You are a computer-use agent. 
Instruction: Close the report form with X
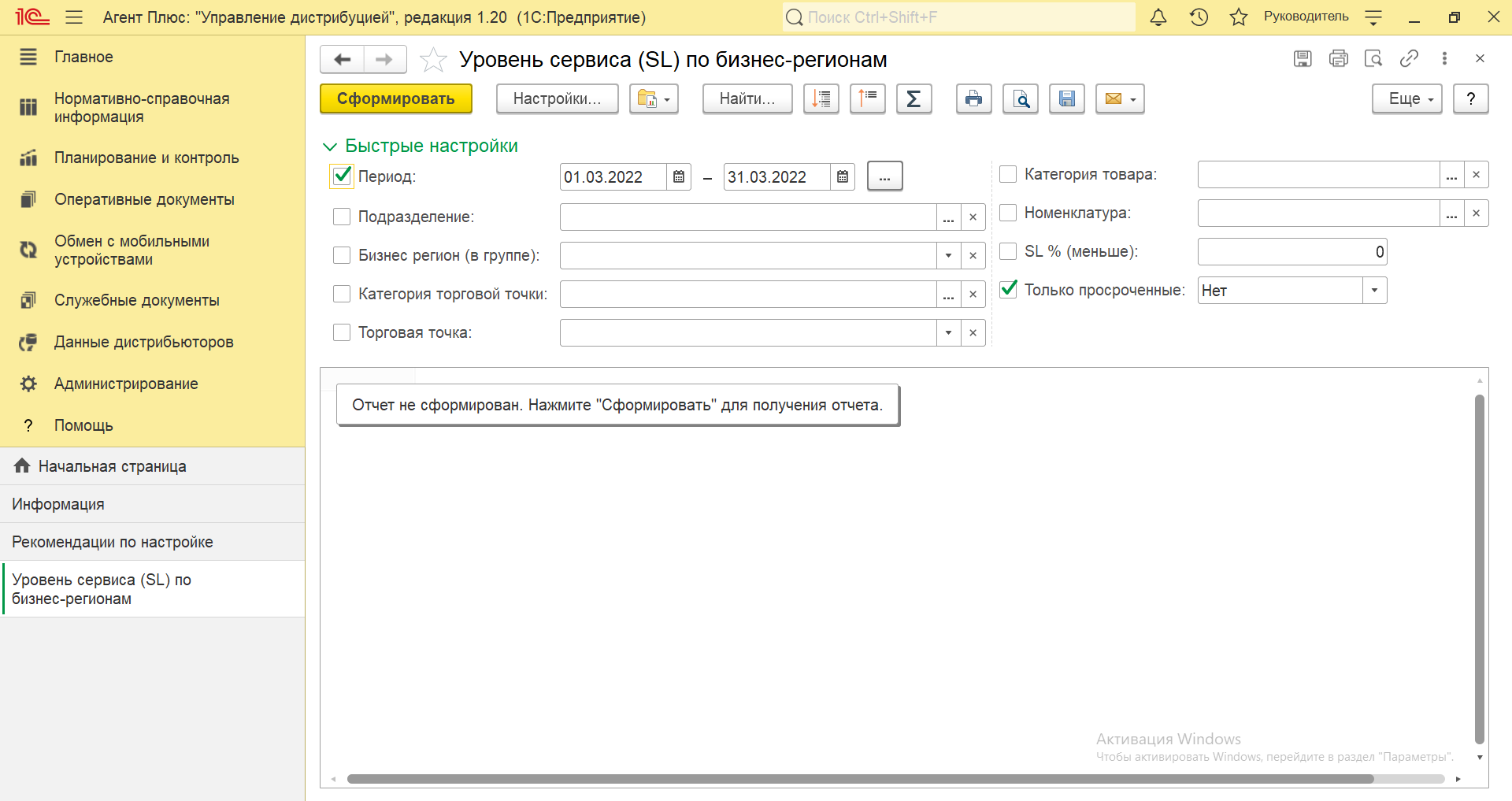(1480, 58)
